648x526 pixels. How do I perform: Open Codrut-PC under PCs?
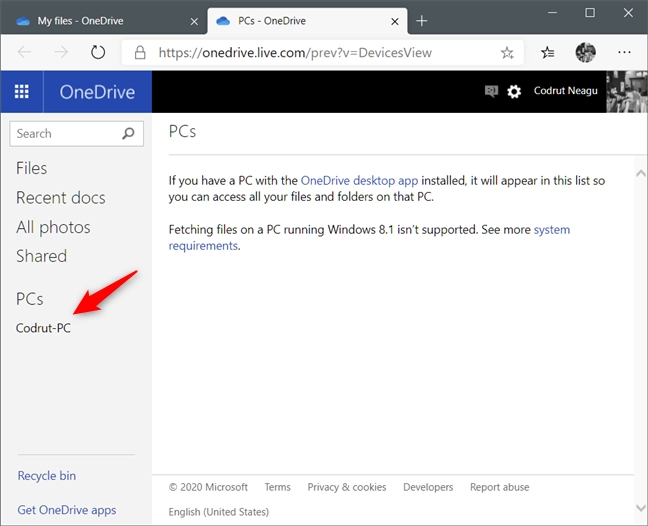coord(43,328)
